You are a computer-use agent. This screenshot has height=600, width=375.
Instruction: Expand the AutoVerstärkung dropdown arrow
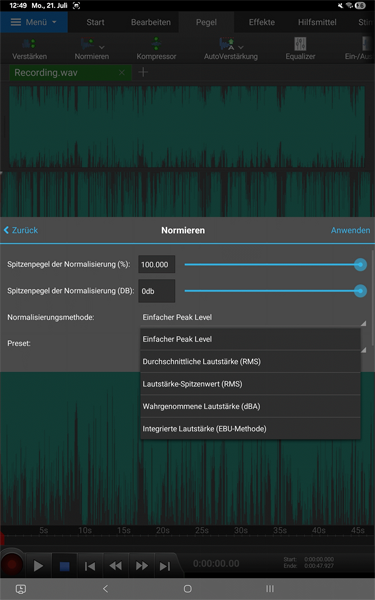tap(241, 47)
